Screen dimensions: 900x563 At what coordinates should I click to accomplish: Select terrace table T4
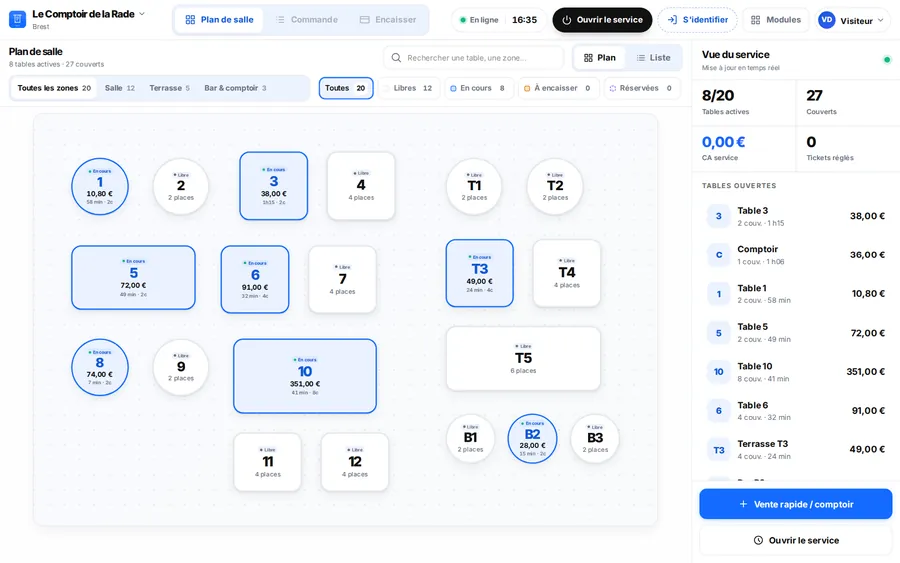pos(567,273)
